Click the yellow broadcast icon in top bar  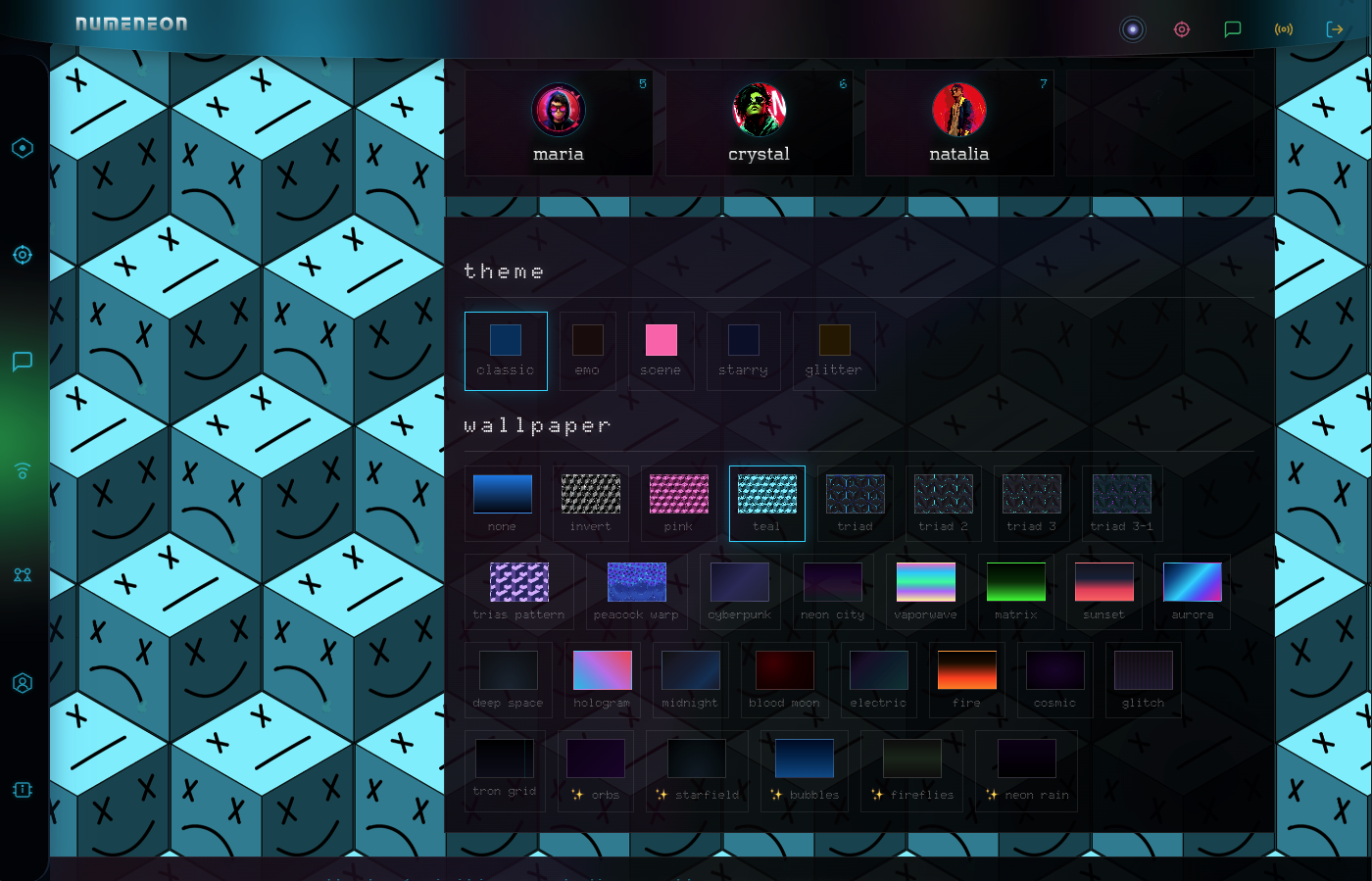pyautogui.click(x=1284, y=29)
